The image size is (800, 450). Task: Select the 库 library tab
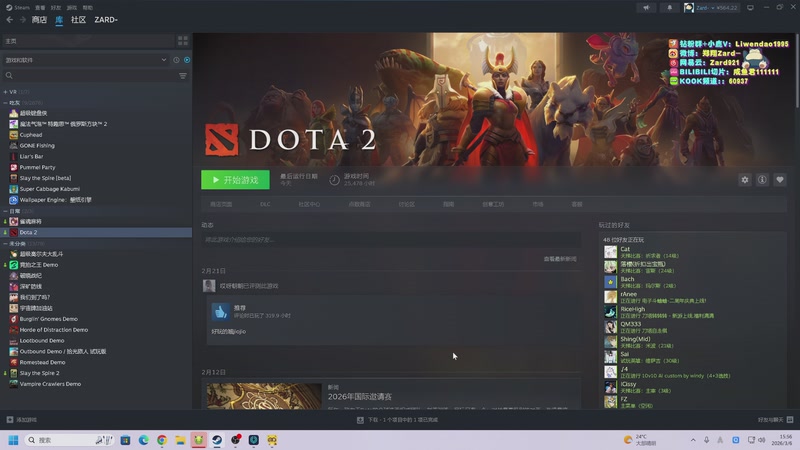(59, 20)
